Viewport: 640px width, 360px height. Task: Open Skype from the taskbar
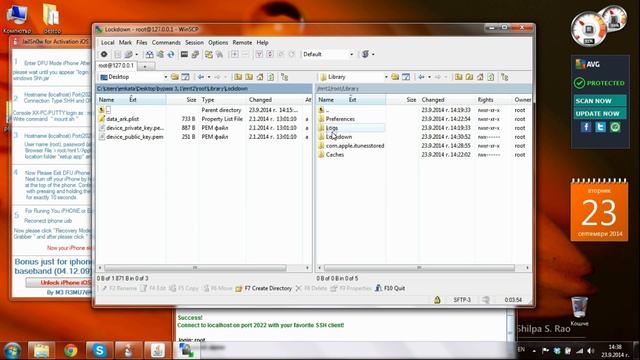pos(99,350)
